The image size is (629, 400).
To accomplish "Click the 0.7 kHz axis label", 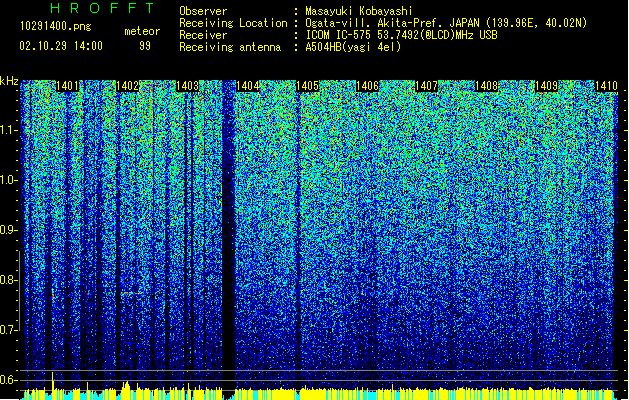I will click(x=9, y=330).
